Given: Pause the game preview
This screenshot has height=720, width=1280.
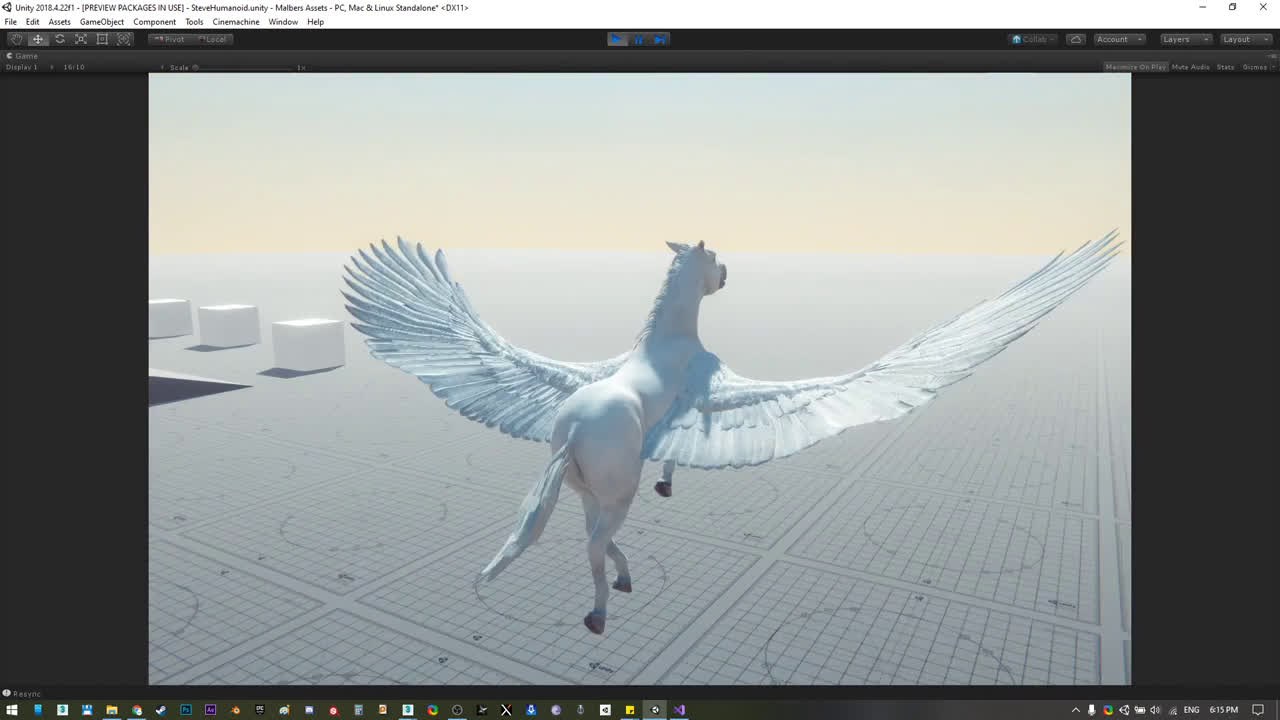Looking at the screenshot, I should (x=638, y=39).
